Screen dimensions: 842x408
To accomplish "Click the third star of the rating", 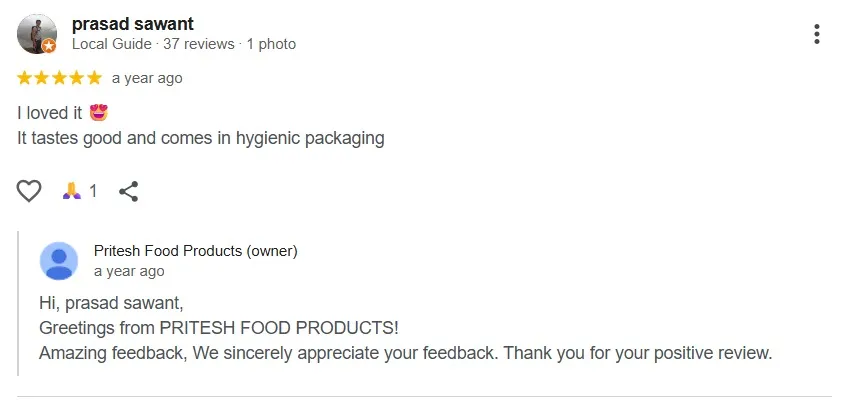I will [59, 78].
